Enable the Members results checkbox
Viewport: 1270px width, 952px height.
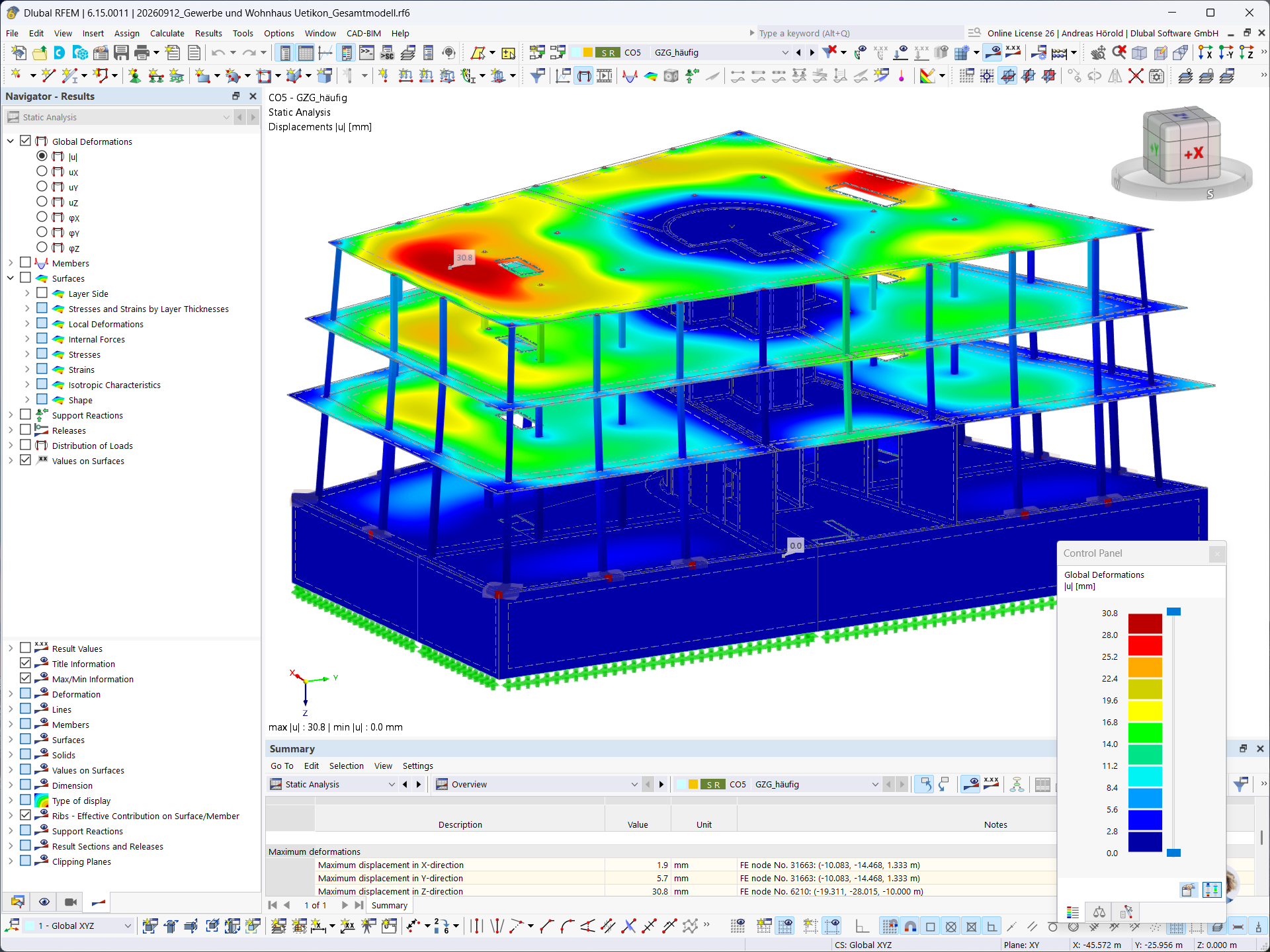25,262
